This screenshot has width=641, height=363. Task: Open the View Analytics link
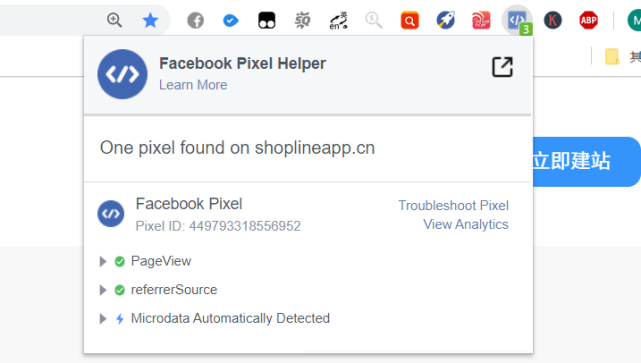(x=466, y=224)
